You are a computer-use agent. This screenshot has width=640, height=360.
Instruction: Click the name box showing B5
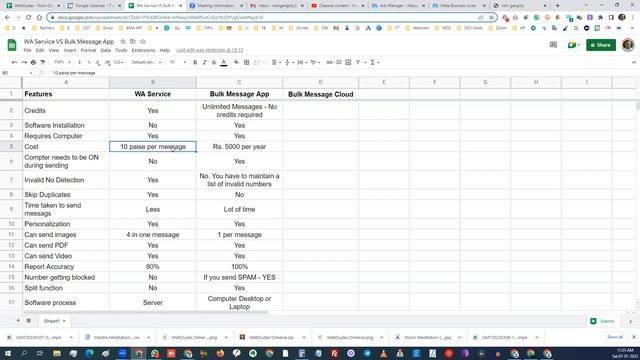click(x=16, y=73)
